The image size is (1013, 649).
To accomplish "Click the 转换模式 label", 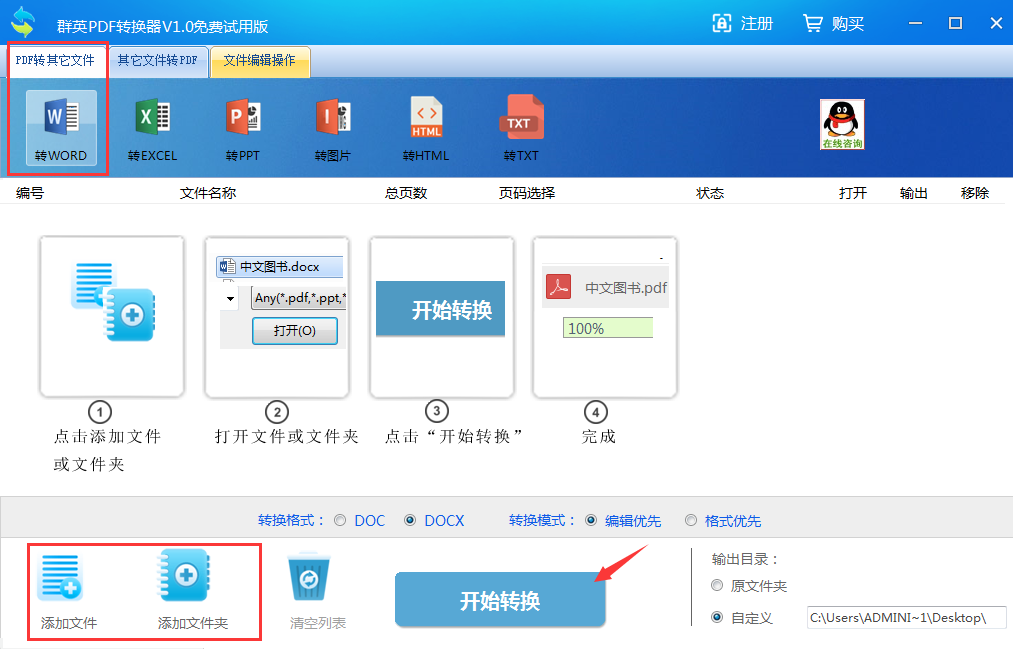I will point(542,520).
